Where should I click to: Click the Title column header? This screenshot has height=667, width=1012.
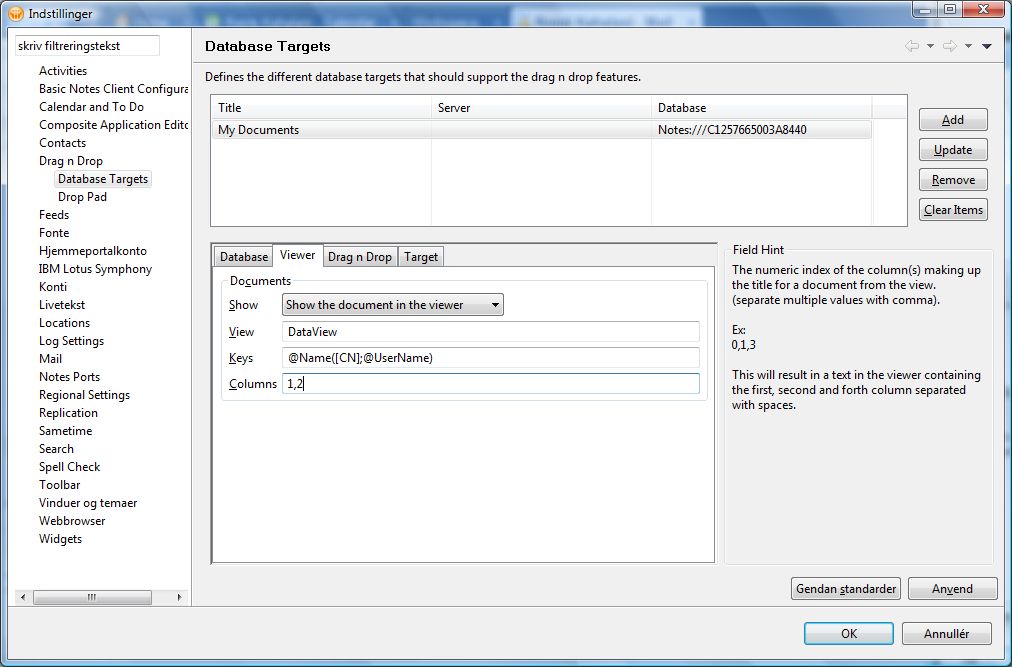point(321,108)
